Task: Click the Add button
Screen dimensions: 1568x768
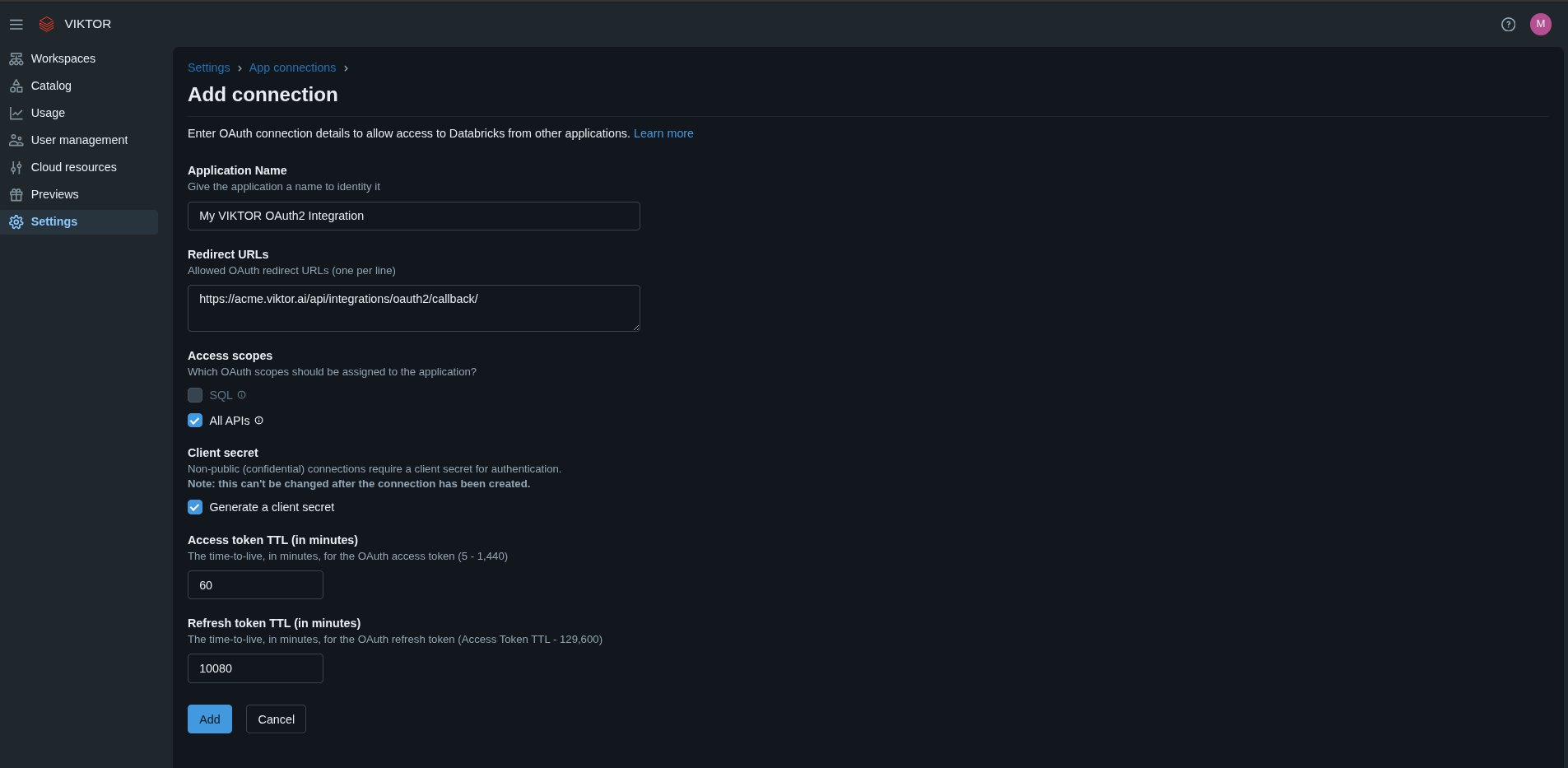Action: [209, 719]
